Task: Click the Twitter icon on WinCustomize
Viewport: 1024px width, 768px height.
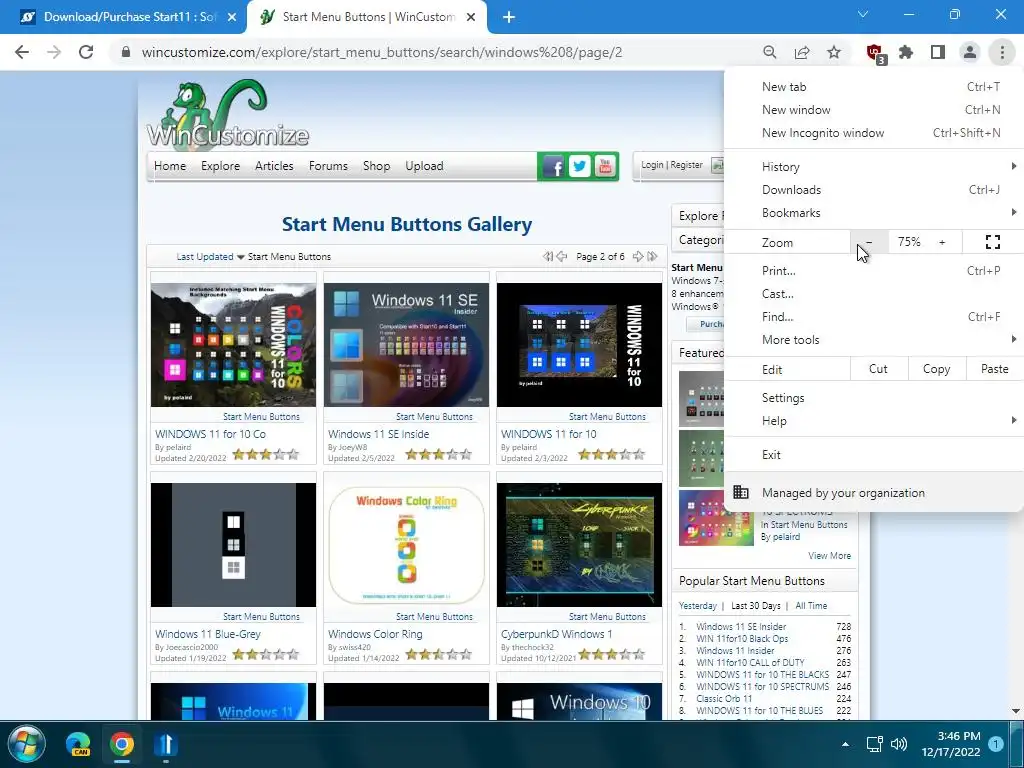Action: pyautogui.click(x=579, y=167)
